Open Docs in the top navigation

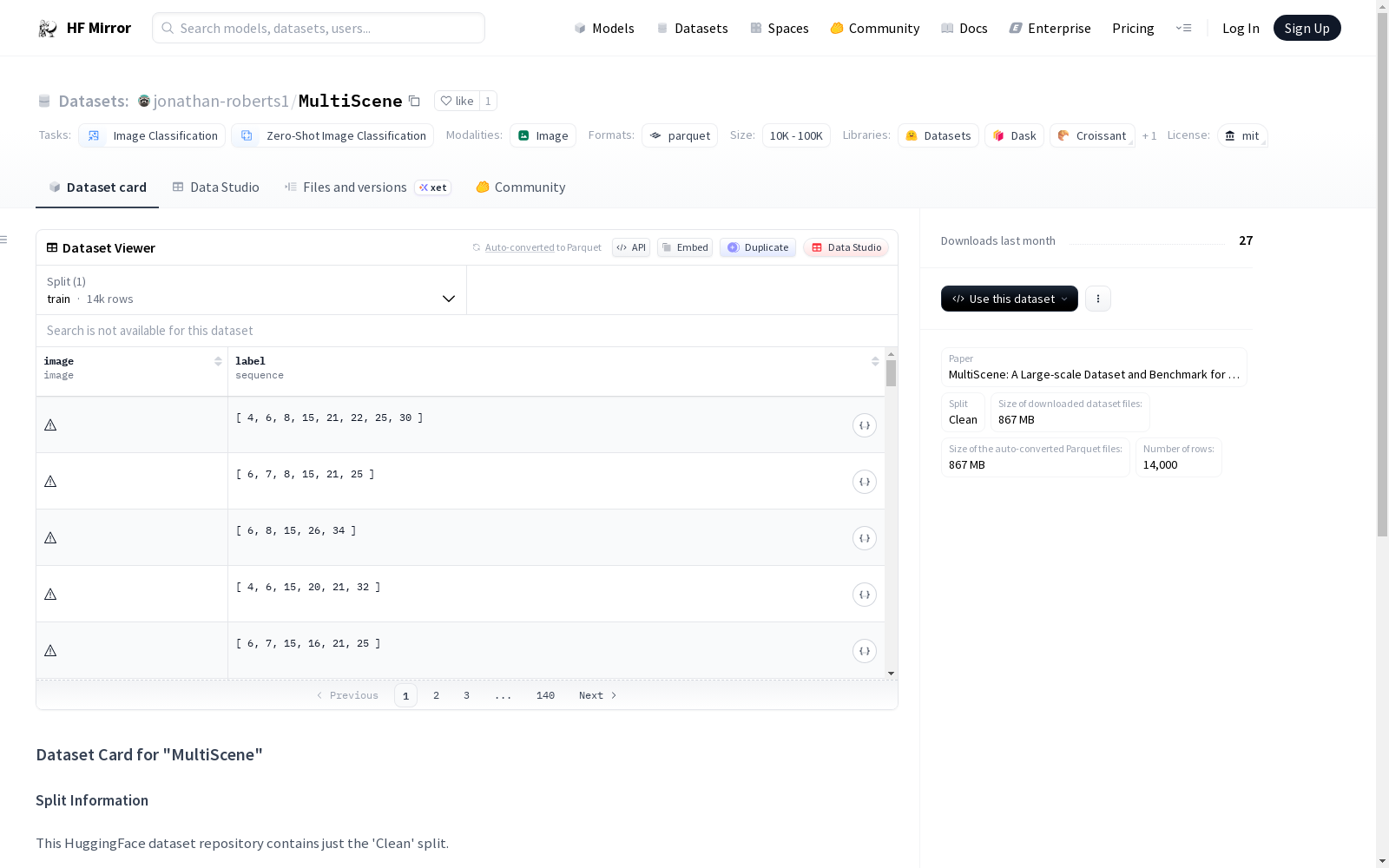click(x=964, y=29)
